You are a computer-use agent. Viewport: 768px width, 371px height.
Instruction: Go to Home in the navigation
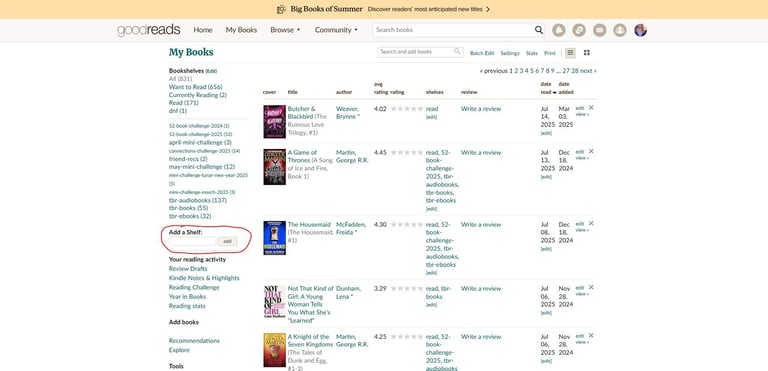click(203, 30)
